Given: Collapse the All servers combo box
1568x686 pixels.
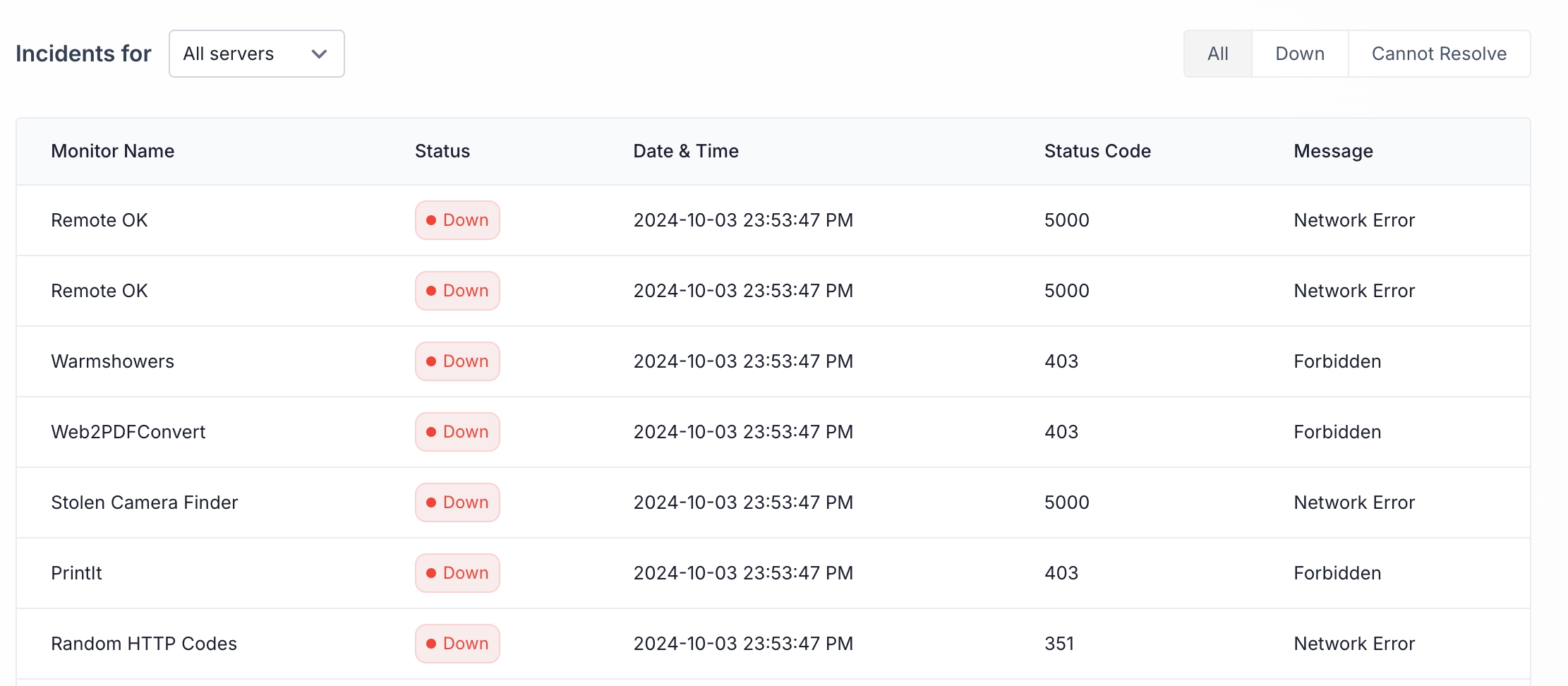Looking at the screenshot, I should pos(256,54).
